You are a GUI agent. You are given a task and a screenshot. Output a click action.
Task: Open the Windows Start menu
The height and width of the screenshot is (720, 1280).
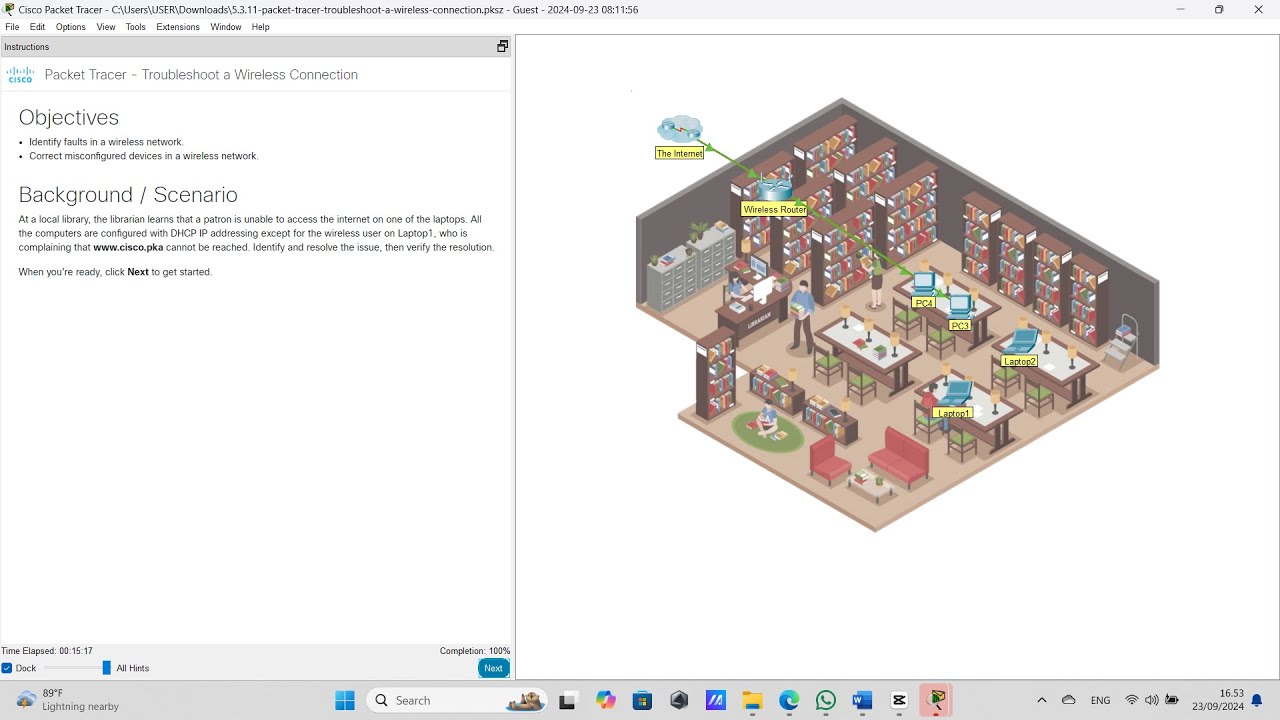[x=345, y=700]
